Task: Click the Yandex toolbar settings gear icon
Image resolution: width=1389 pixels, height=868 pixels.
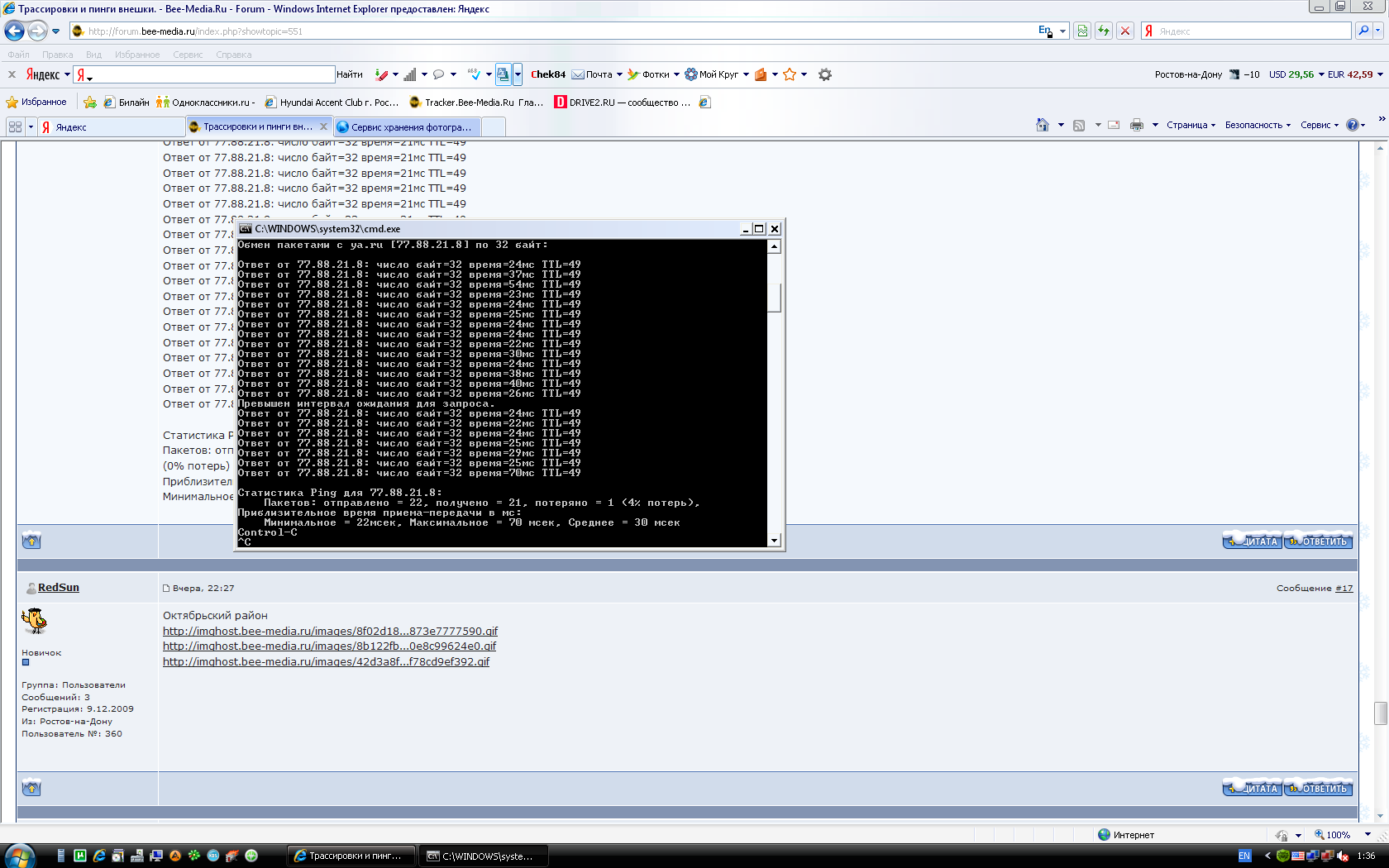Action: (824, 74)
